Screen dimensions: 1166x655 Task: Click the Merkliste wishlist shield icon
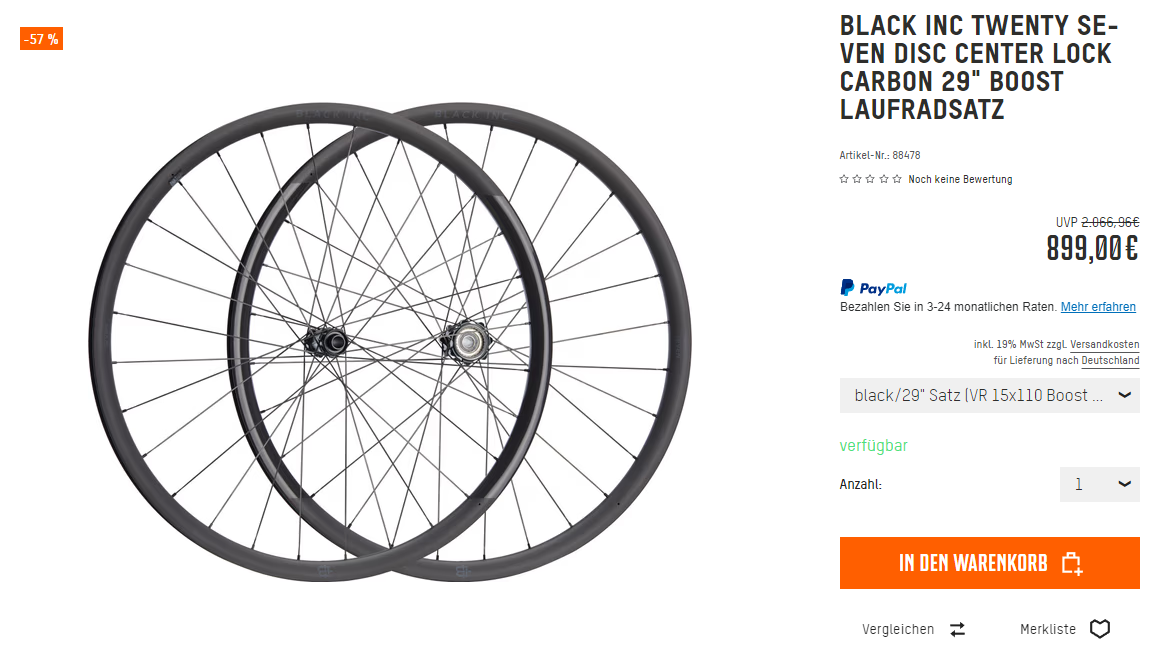point(1100,629)
